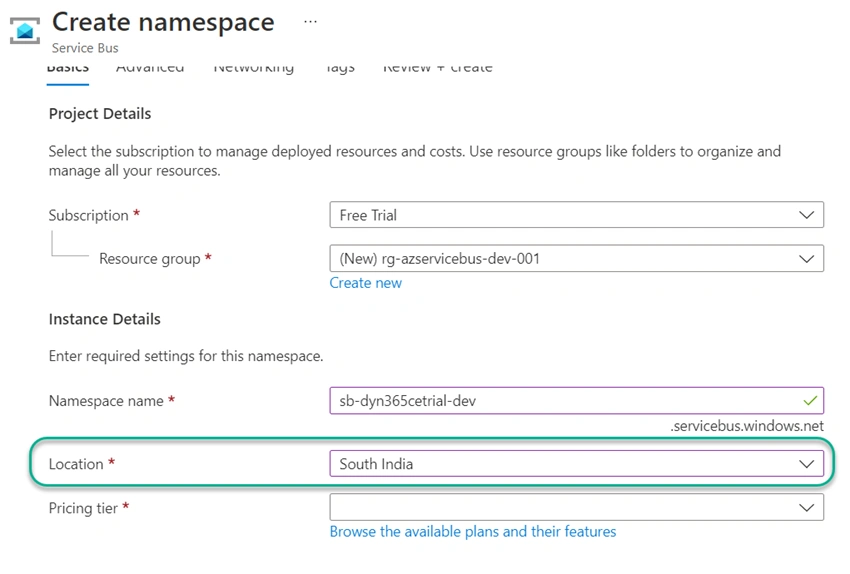Switch to the Networking tab

pos(254,68)
